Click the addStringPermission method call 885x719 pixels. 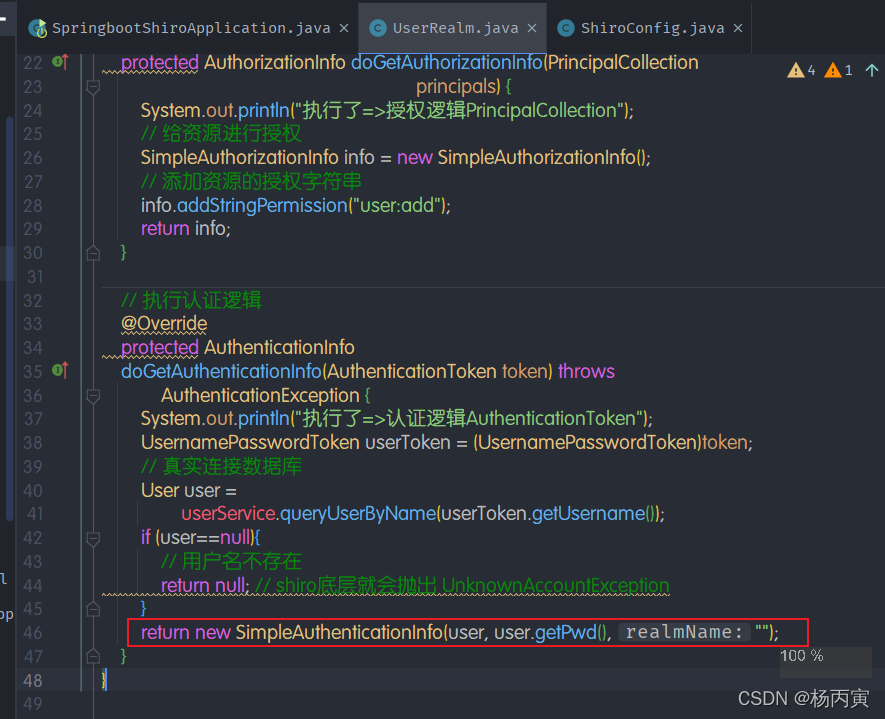click(x=262, y=205)
